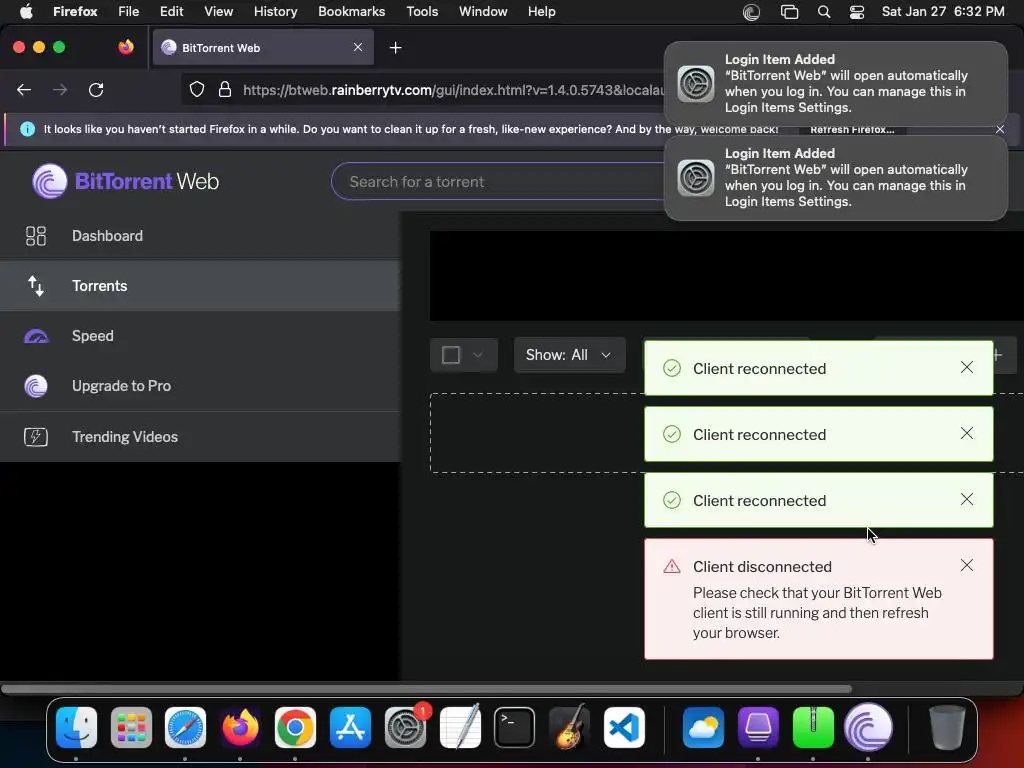Viewport: 1024px width, 768px height.
Task: Open the Speed gauge icon
Action: click(x=36, y=336)
